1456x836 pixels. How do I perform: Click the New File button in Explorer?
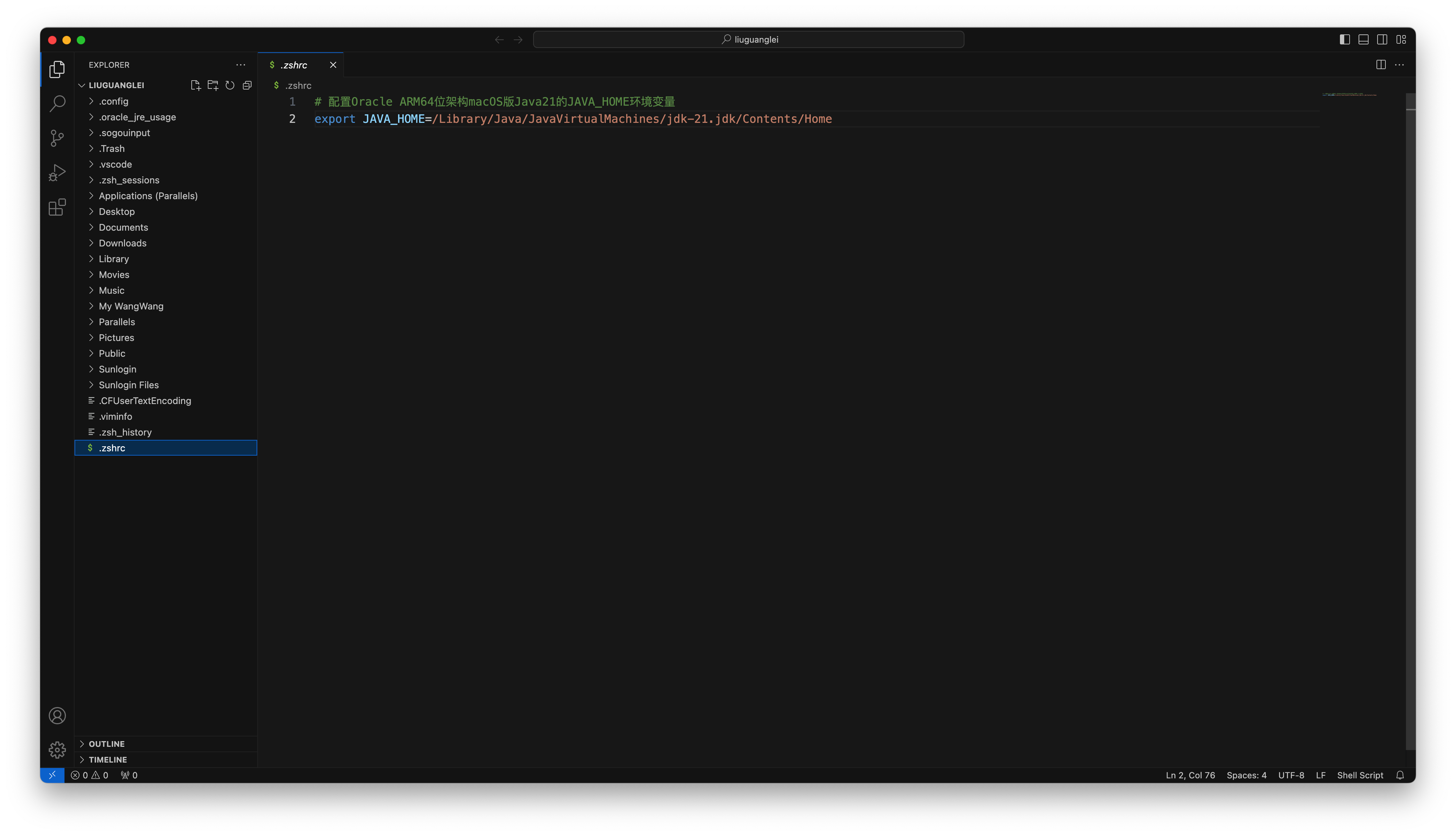[196, 85]
